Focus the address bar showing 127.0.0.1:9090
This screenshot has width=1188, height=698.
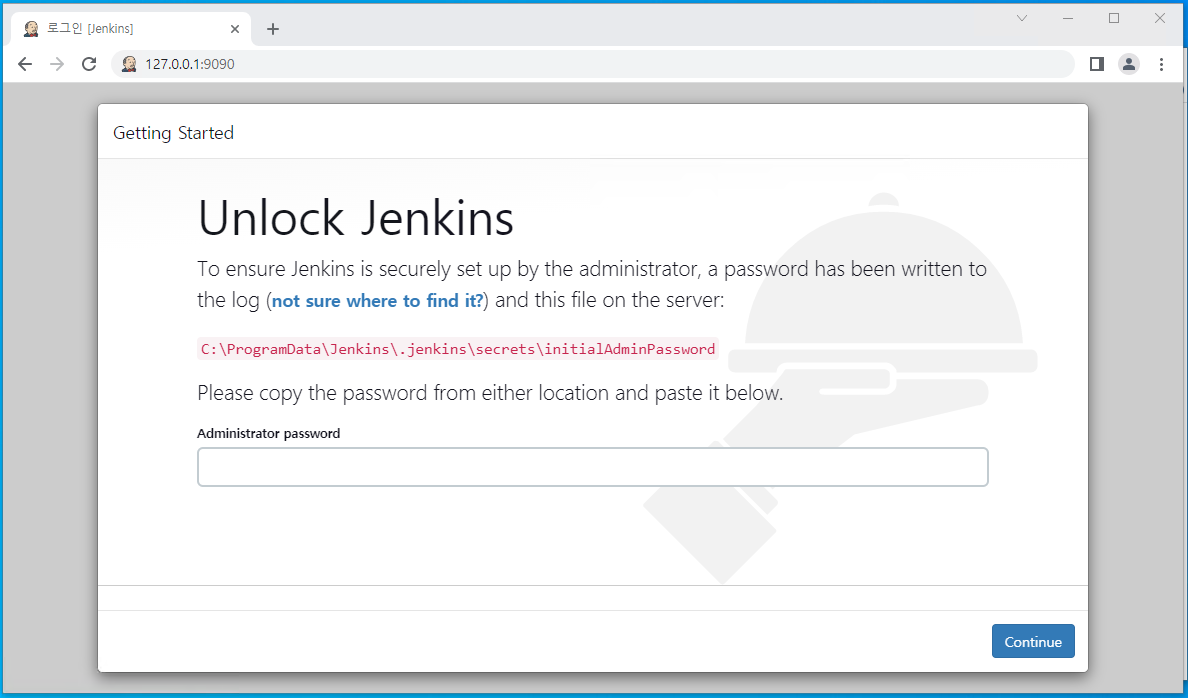coord(592,64)
